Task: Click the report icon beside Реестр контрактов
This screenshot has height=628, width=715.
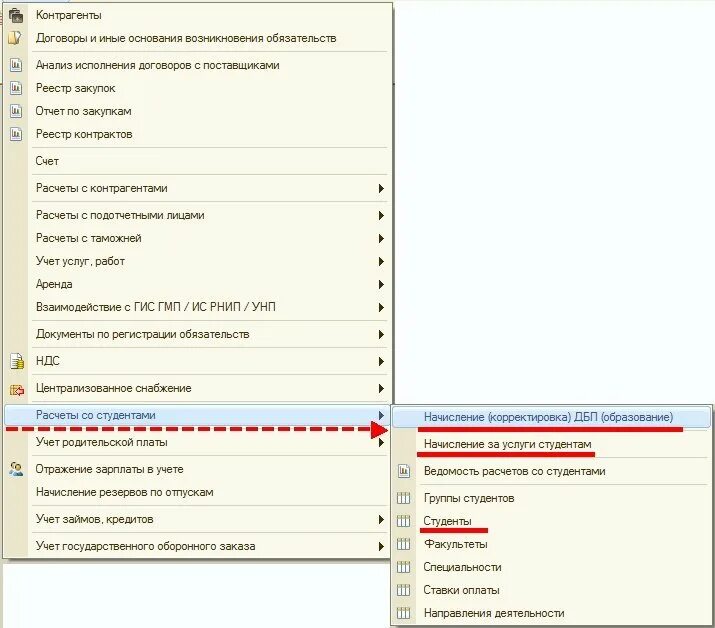Action: pos(16,134)
